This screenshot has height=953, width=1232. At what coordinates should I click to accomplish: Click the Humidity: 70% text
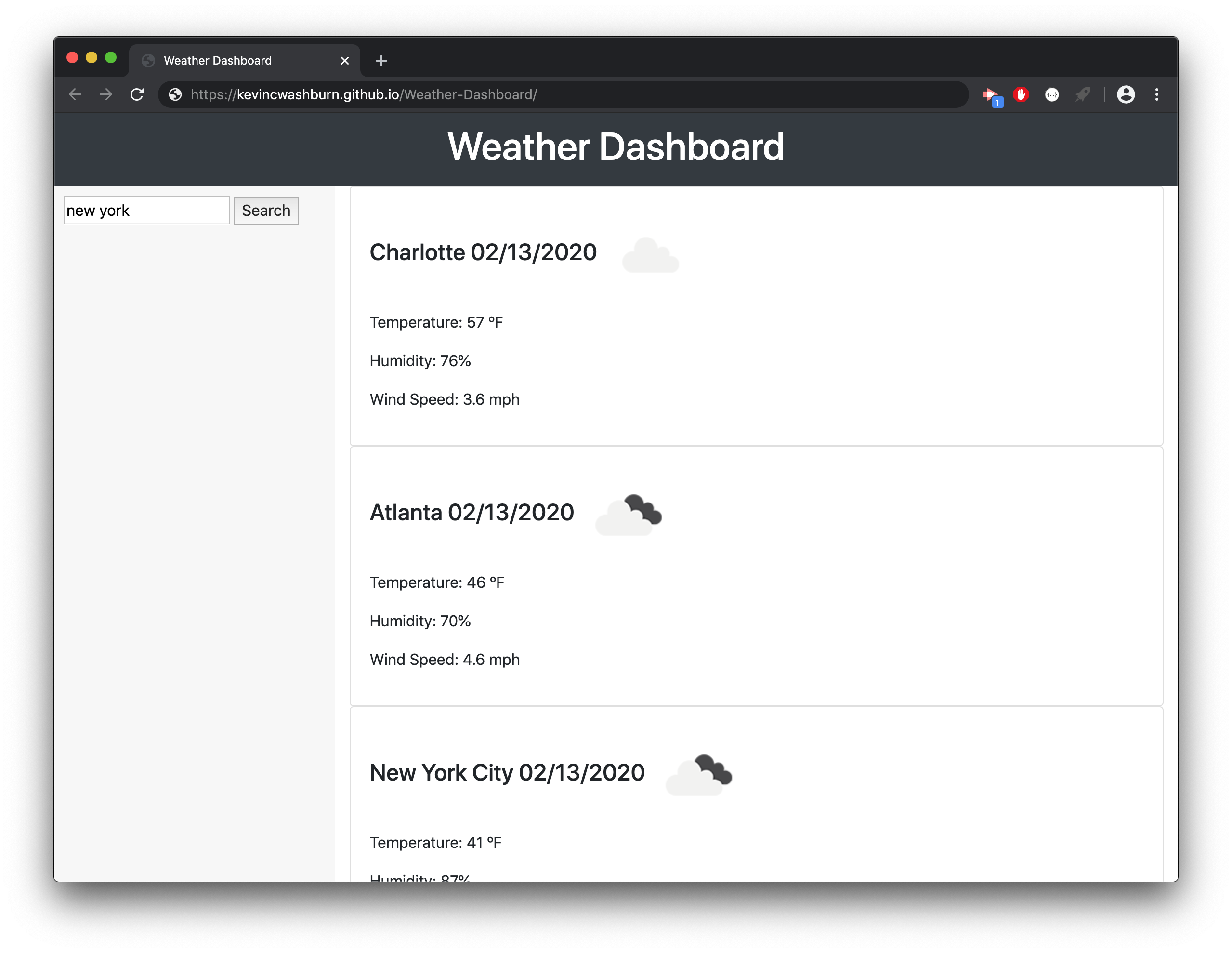420,621
